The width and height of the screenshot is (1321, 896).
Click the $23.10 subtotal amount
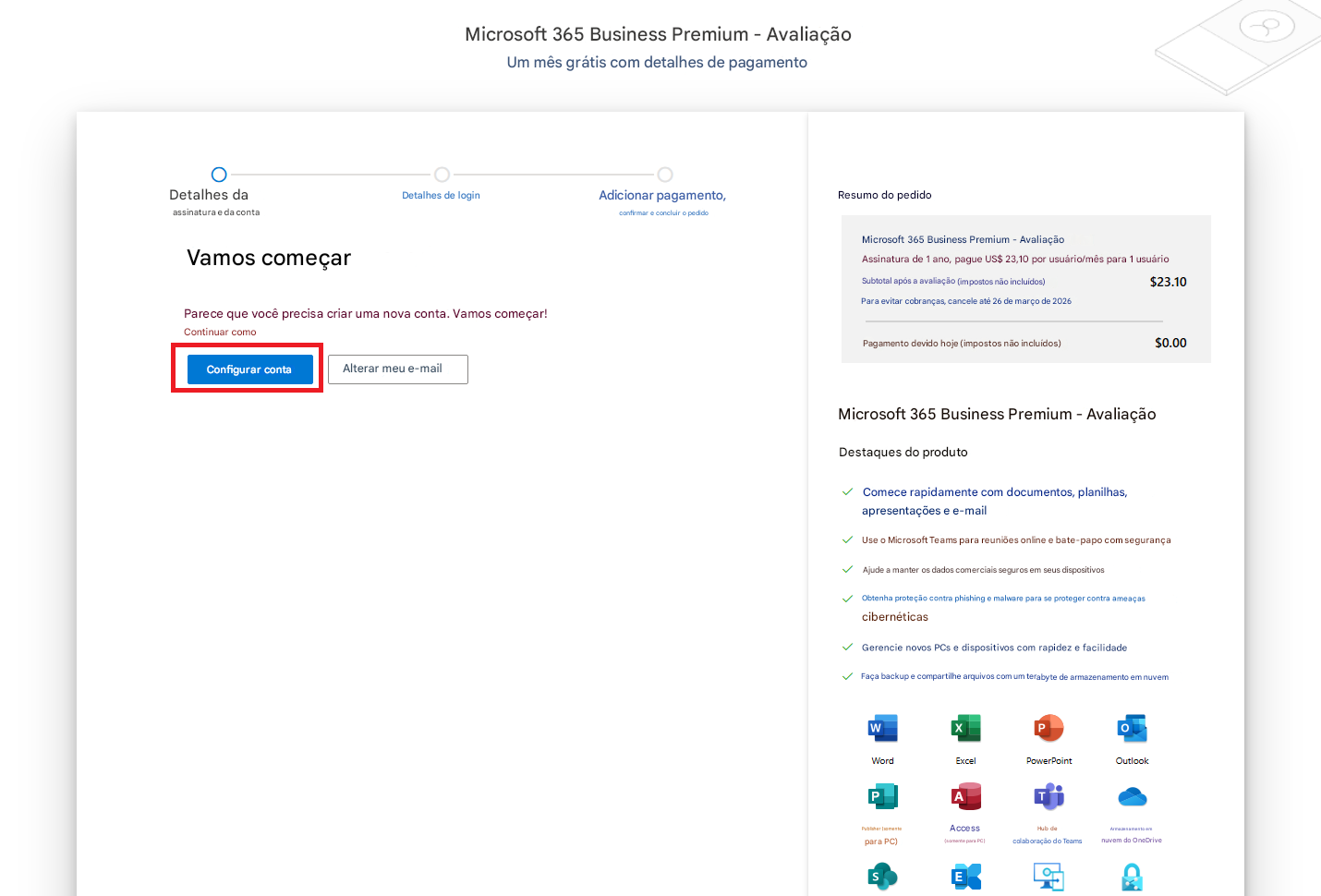point(1168,282)
